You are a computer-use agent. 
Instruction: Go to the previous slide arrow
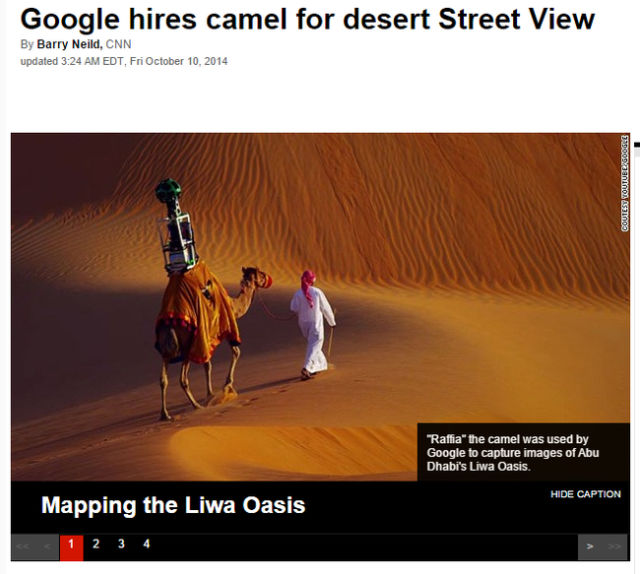pos(47,547)
